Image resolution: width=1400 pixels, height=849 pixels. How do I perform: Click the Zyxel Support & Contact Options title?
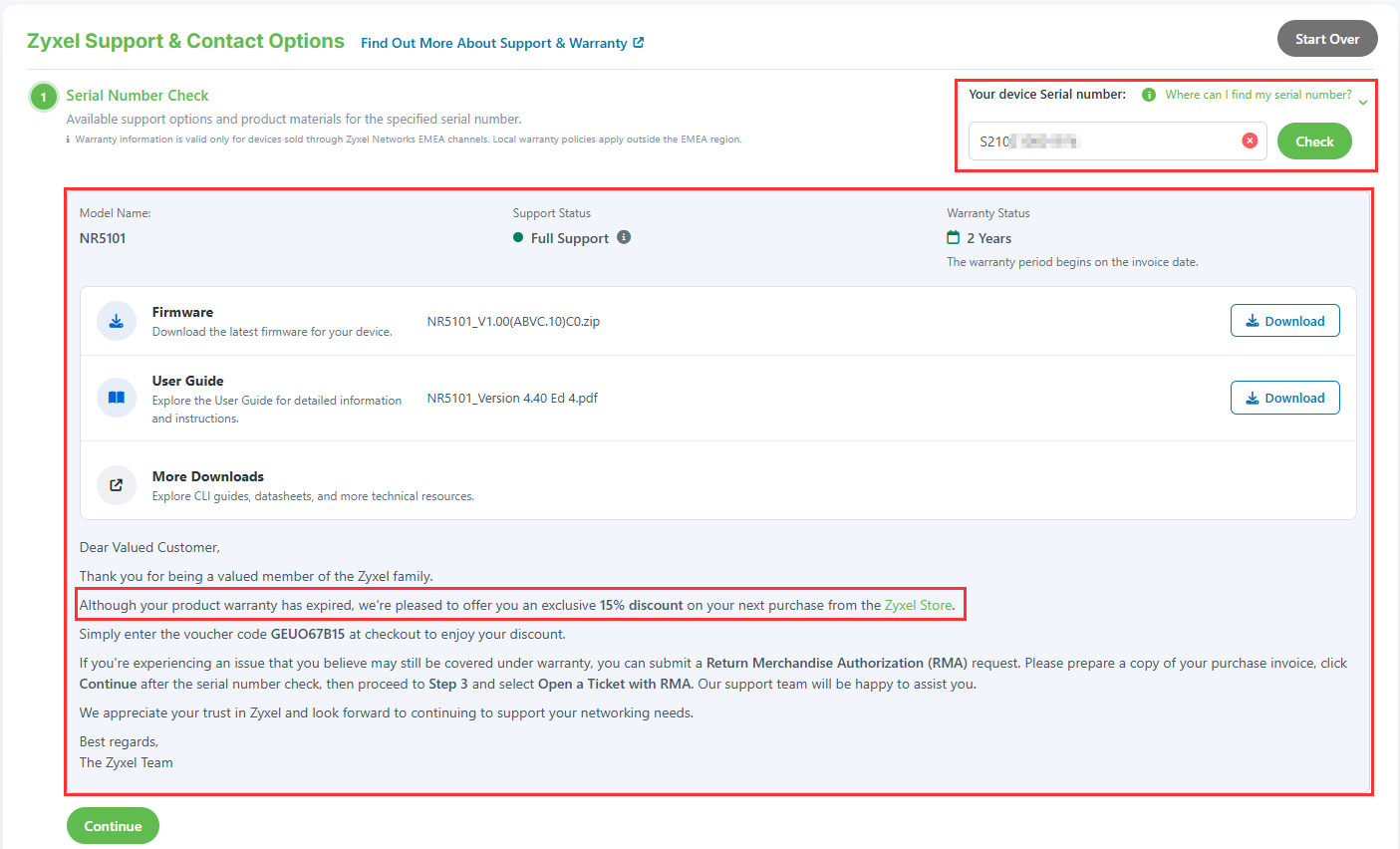pyautogui.click(x=185, y=41)
